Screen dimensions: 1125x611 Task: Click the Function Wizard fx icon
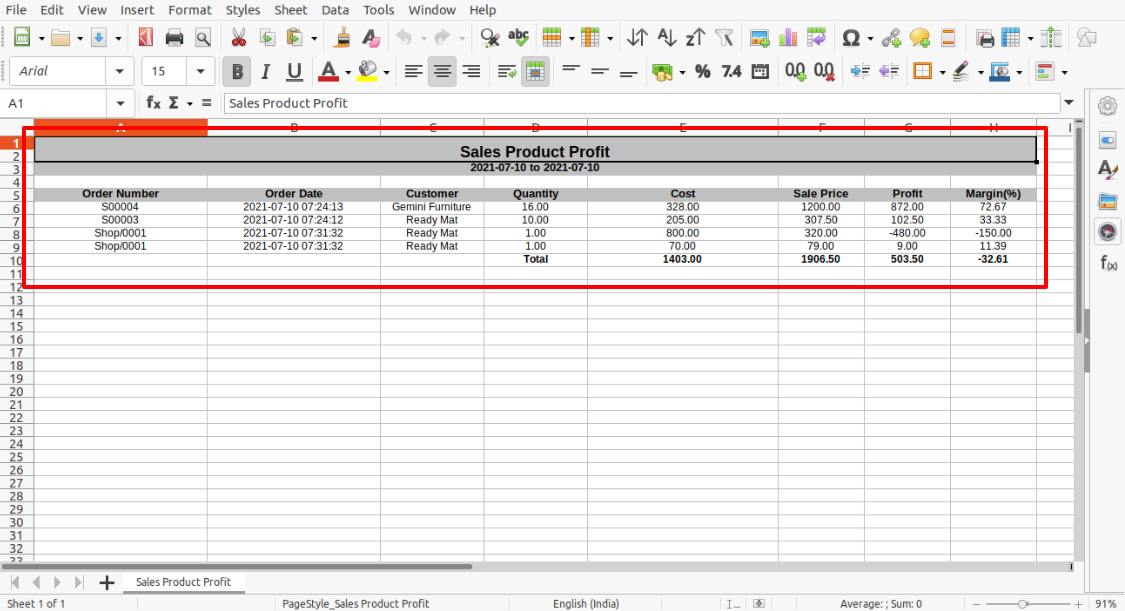pos(153,103)
